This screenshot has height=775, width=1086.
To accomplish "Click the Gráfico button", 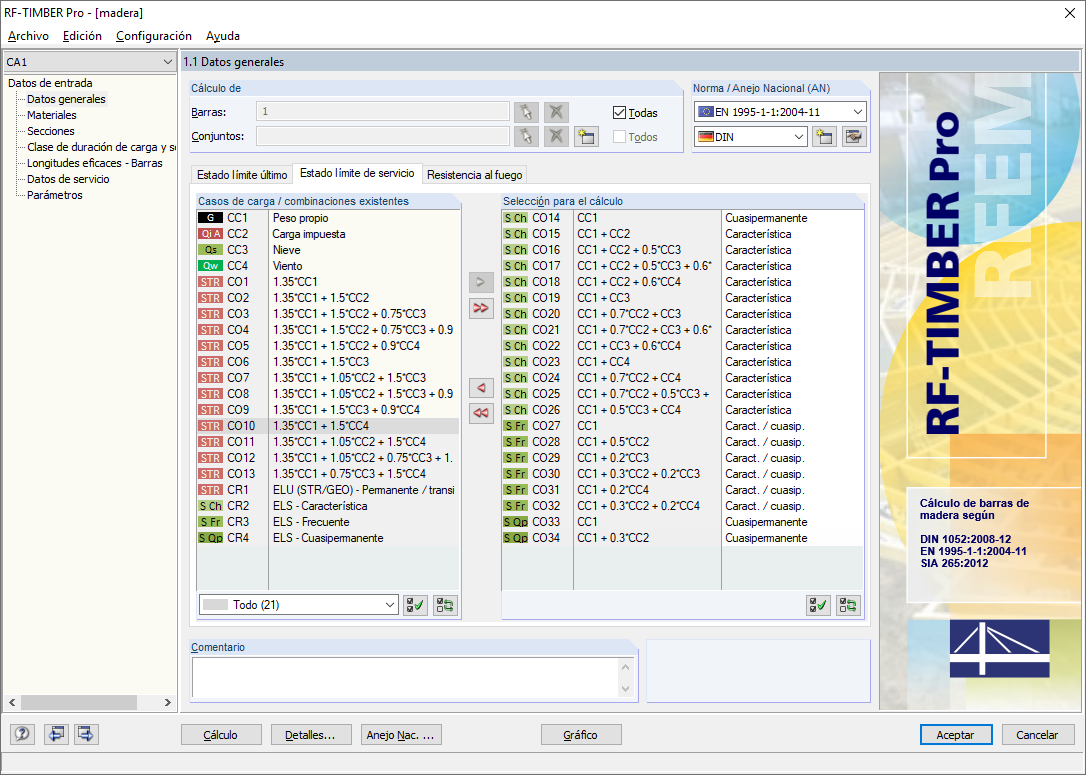I will pyautogui.click(x=580, y=735).
